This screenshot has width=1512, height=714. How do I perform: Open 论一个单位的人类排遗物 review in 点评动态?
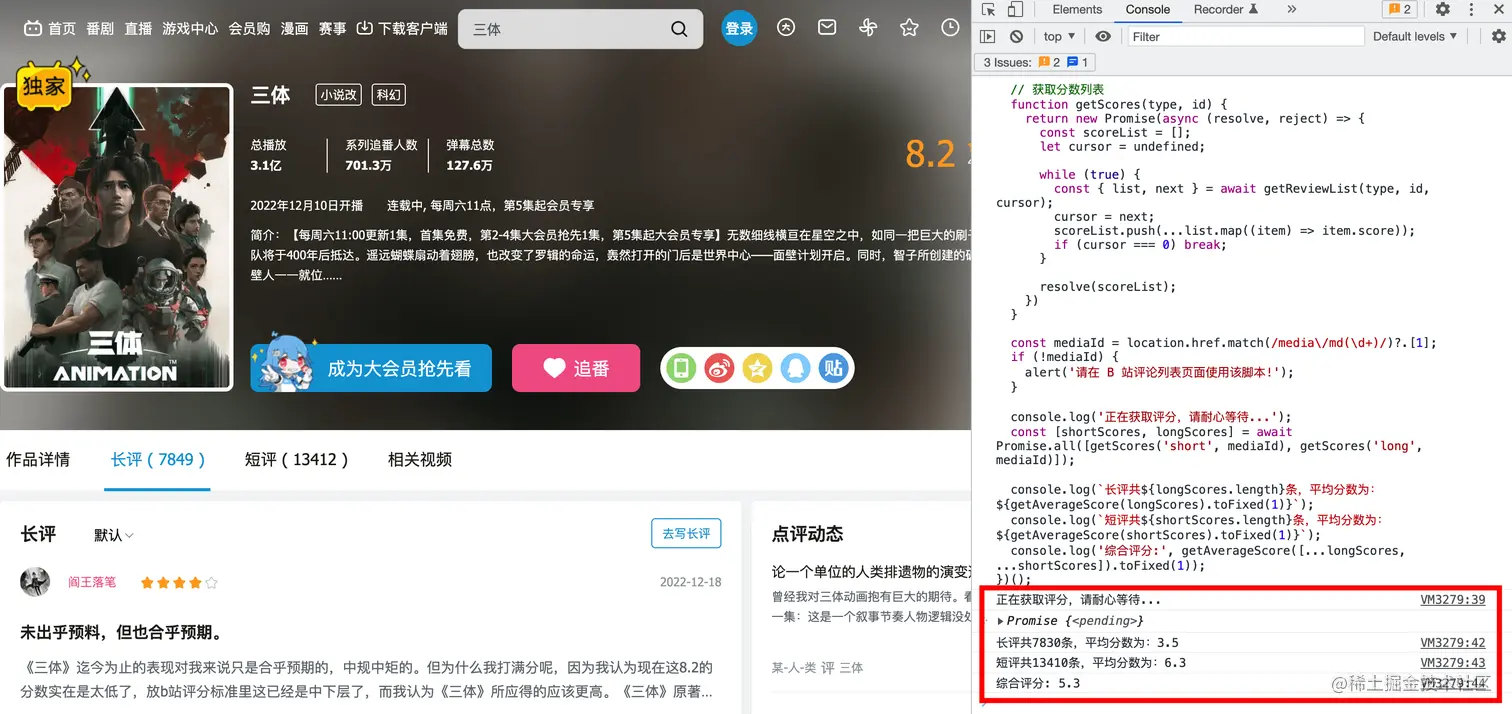(870, 571)
